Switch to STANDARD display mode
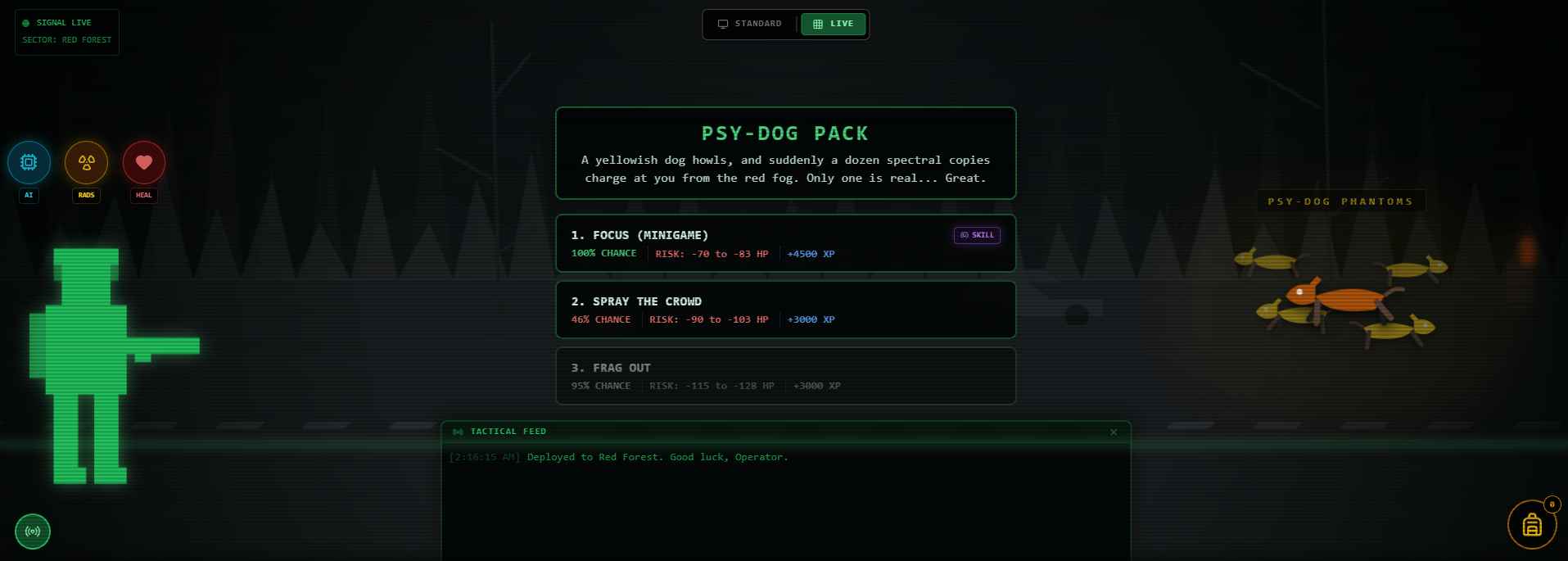 click(750, 24)
